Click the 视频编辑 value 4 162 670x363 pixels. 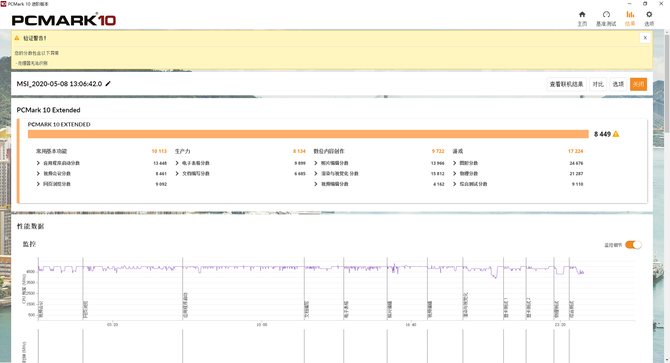[x=438, y=184]
